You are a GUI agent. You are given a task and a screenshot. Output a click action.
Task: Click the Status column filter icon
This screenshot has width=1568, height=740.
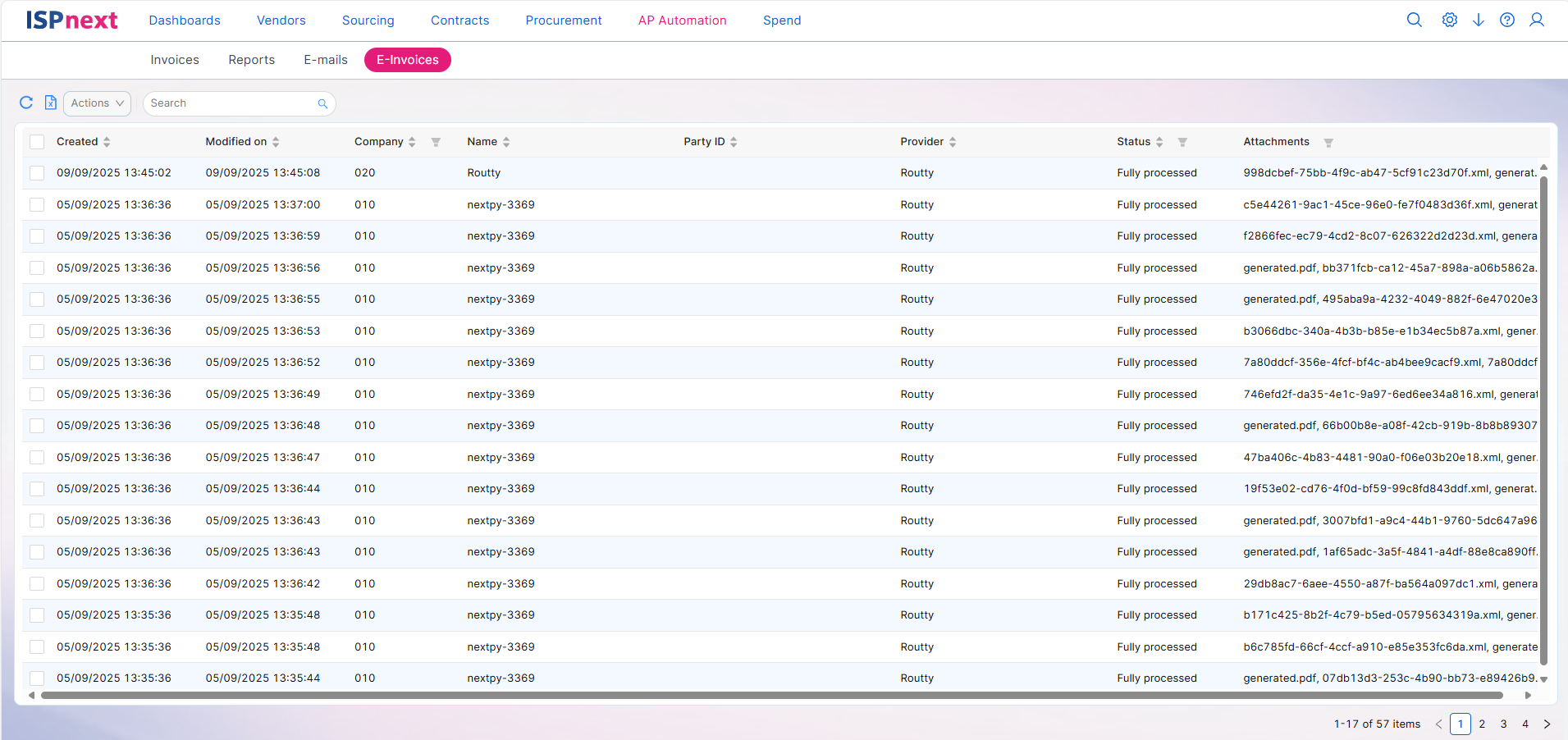coord(1182,142)
